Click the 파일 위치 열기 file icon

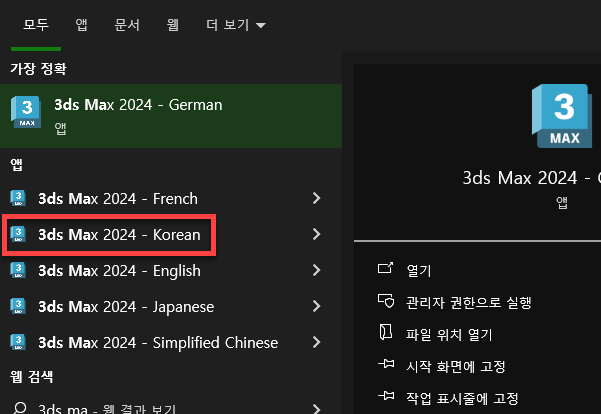pyautogui.click(x=386, y=332)
